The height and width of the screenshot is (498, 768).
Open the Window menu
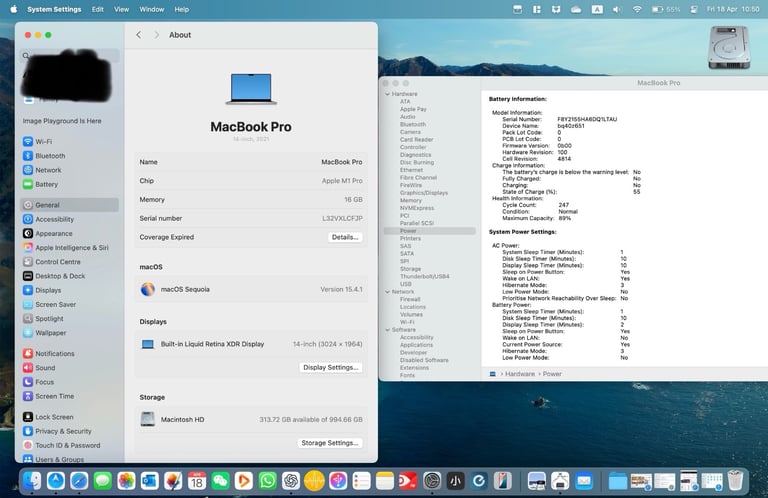point(152,9)
